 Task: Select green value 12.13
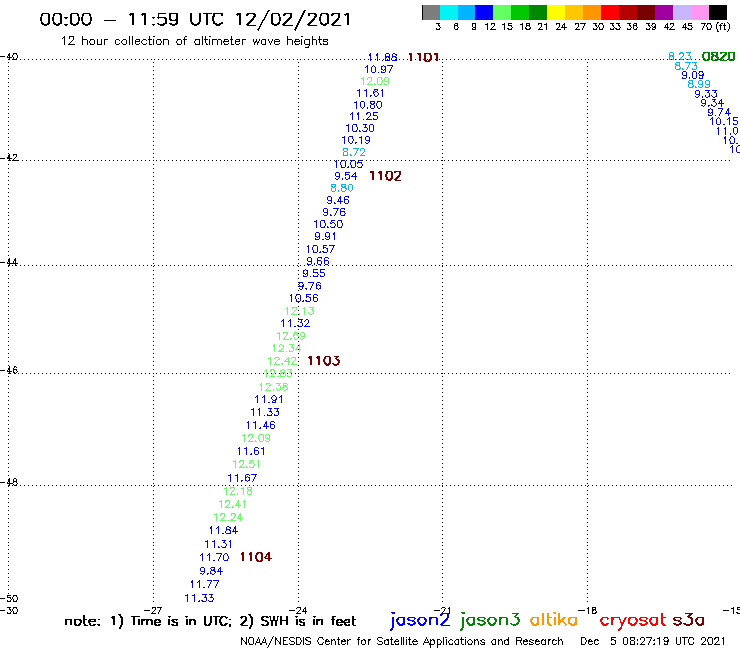(x=300, y=311)
